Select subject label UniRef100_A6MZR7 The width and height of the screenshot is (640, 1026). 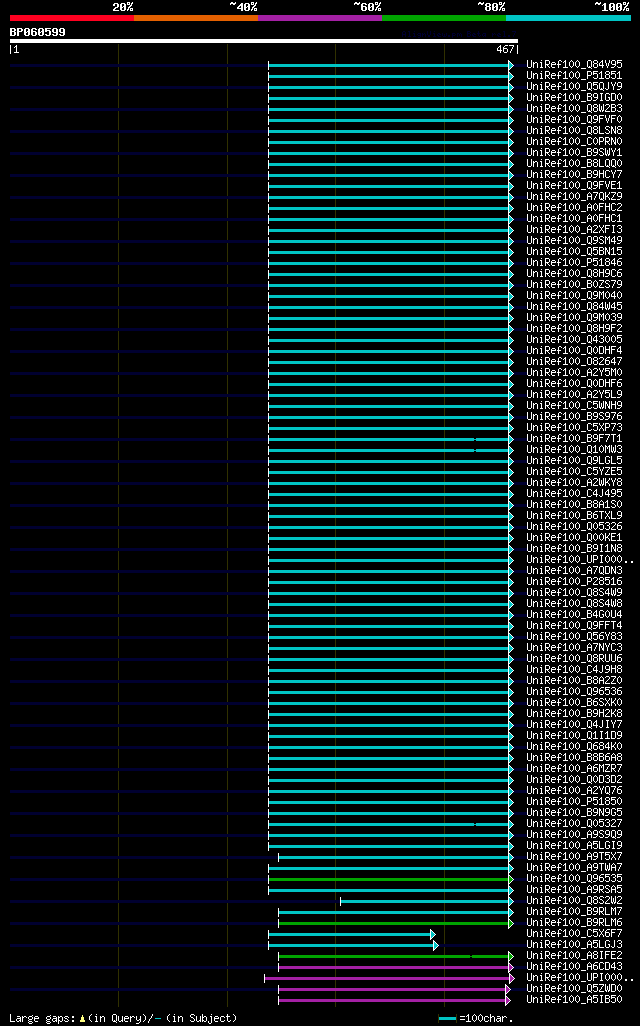coord(575,768)
